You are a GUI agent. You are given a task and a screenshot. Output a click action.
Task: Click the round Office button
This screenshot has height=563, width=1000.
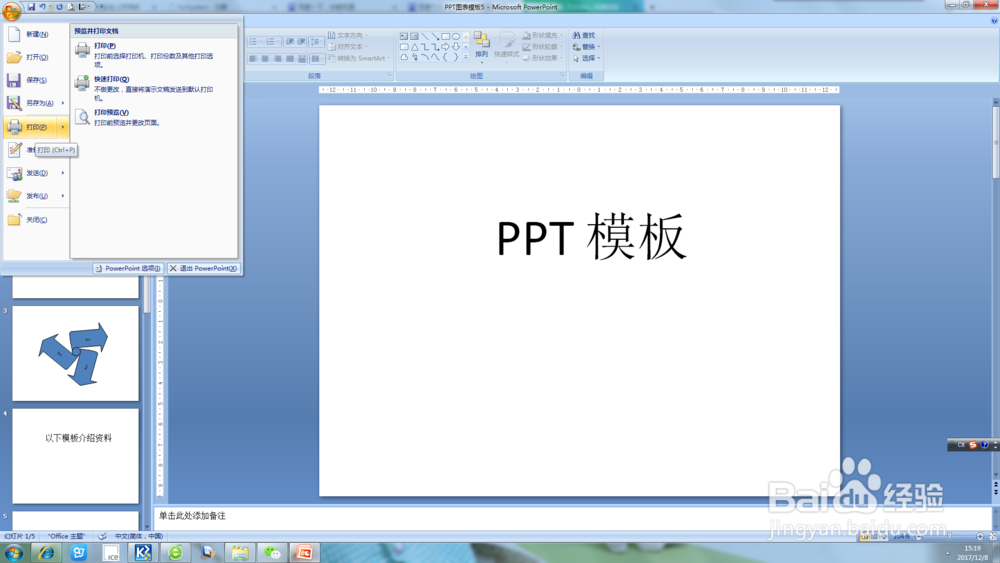[11, 11]
